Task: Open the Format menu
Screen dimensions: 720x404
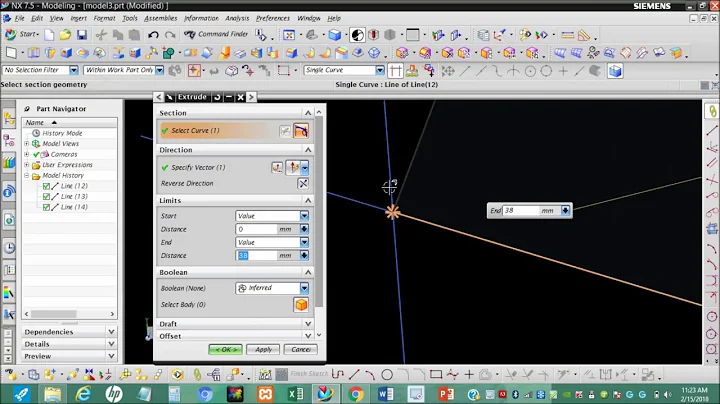Action: click(x=105, y=18)
